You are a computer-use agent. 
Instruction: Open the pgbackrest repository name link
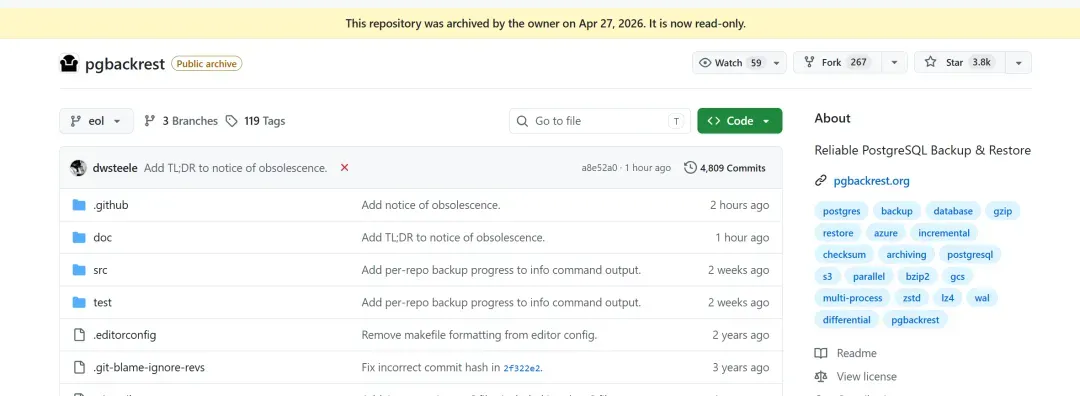point(125,64)
